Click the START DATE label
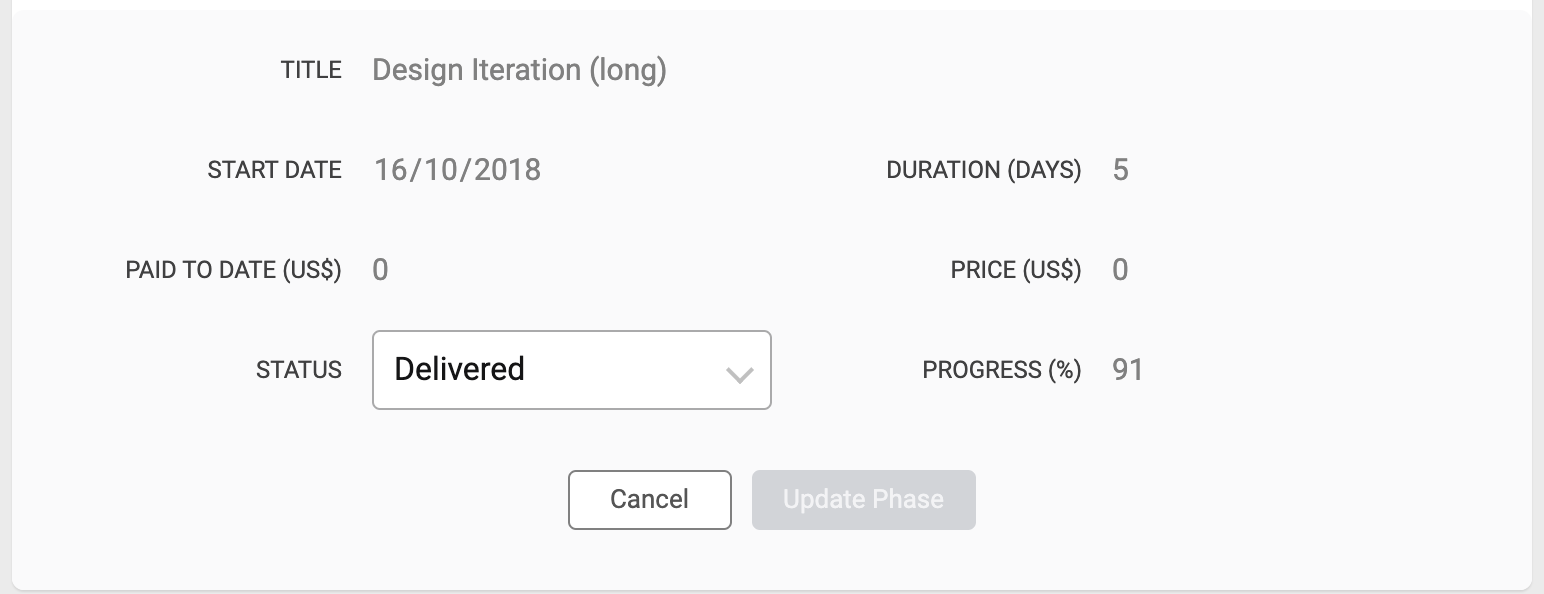This screenshot has width=1544, height=594. point(274,170)
